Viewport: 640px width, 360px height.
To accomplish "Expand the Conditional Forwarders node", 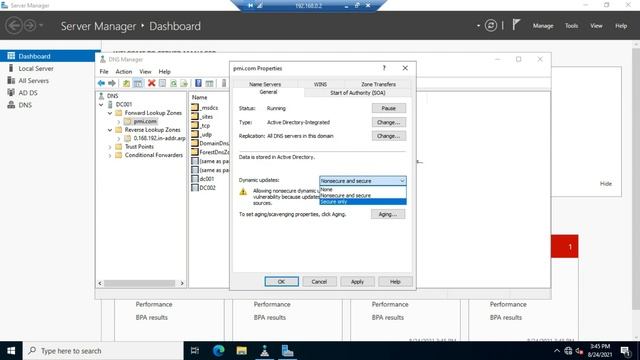I will pyautogui.click(x=110, y=155).
